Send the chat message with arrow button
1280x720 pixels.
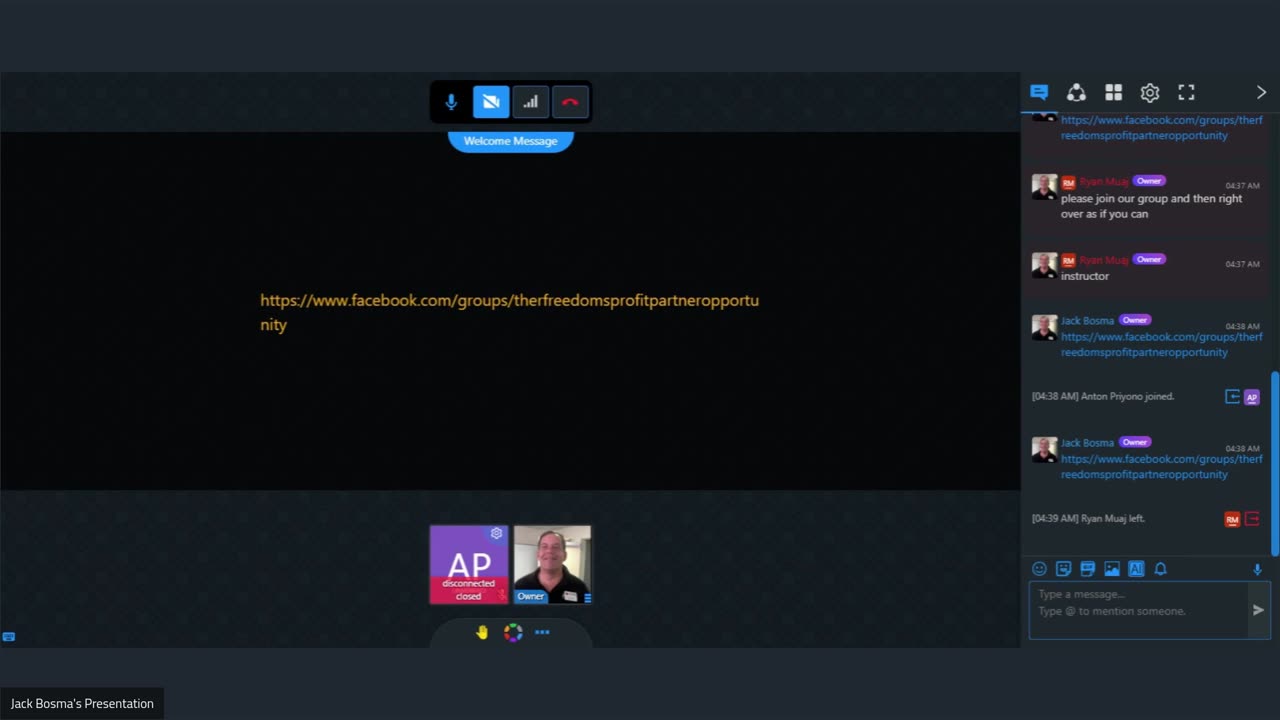point(1259,610)
